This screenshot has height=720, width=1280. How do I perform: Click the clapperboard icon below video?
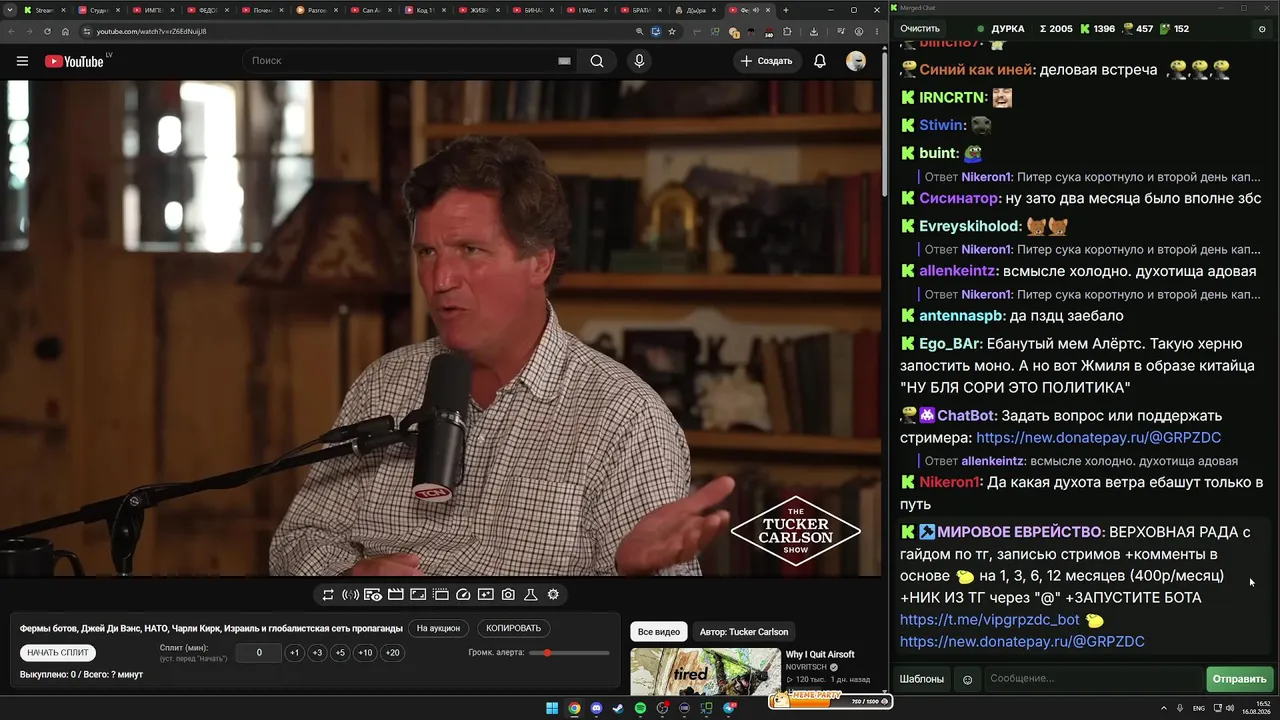(x=395, y=595)
